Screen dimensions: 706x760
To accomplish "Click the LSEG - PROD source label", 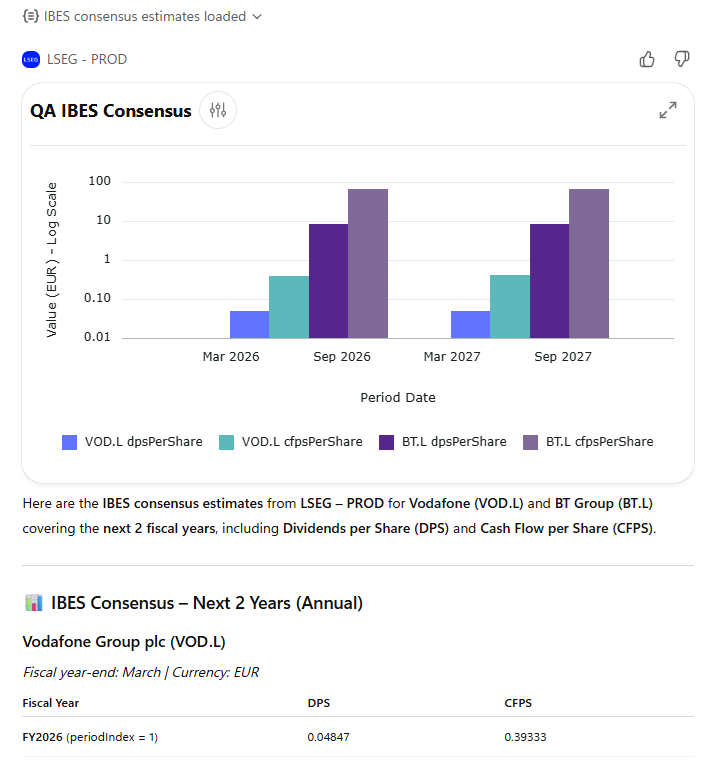I will pyautogui.click(x=87, y=59).
